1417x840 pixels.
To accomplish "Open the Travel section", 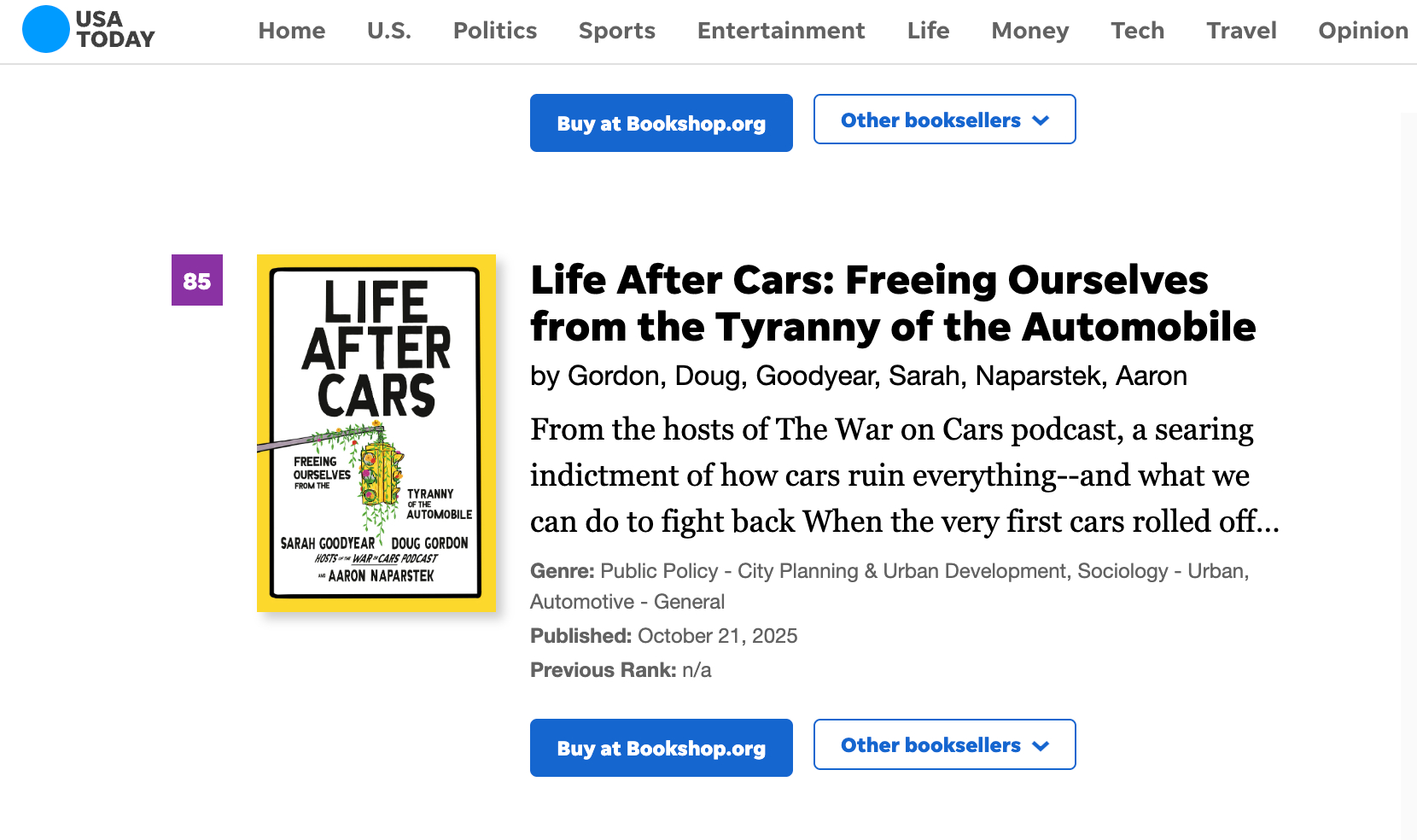I will tap(1242, 31).
